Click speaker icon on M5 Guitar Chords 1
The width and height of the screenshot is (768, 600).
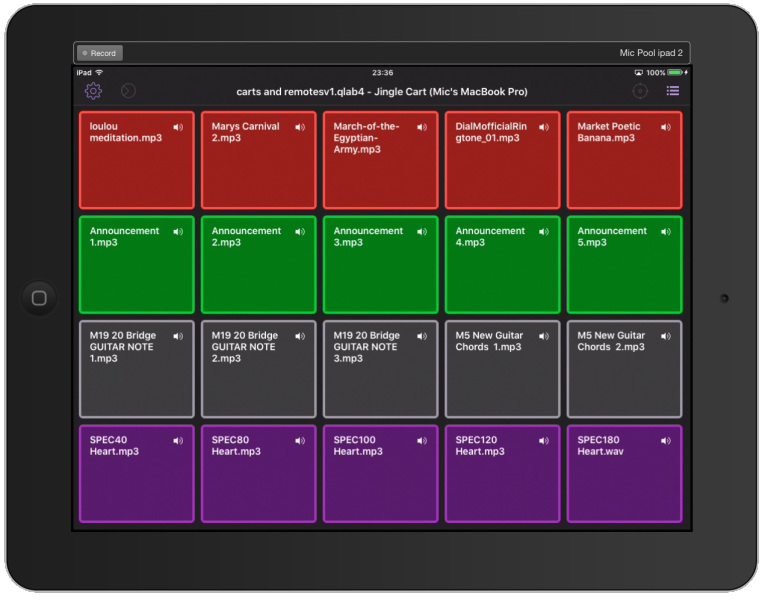544,336
